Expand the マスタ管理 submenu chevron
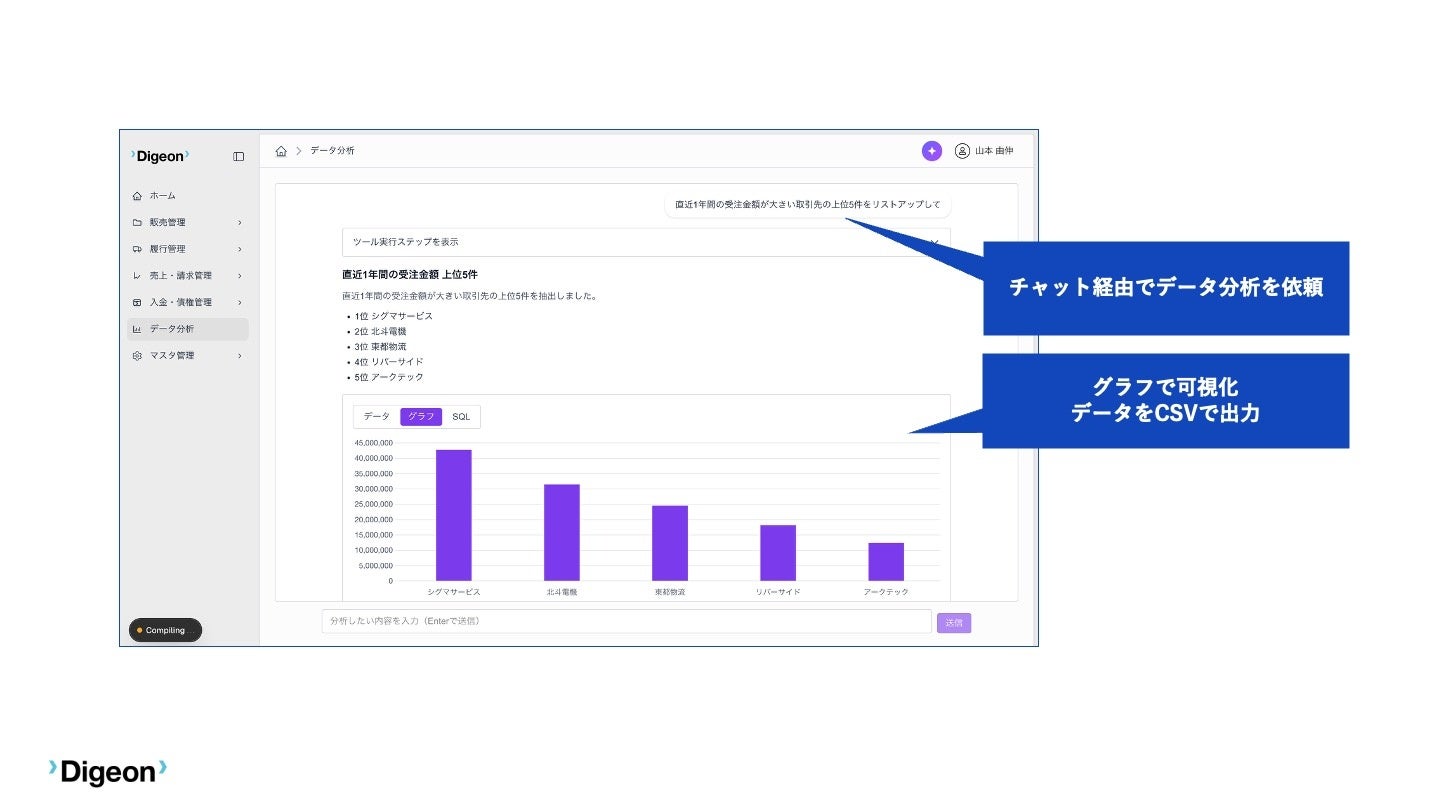 (239, 355)
